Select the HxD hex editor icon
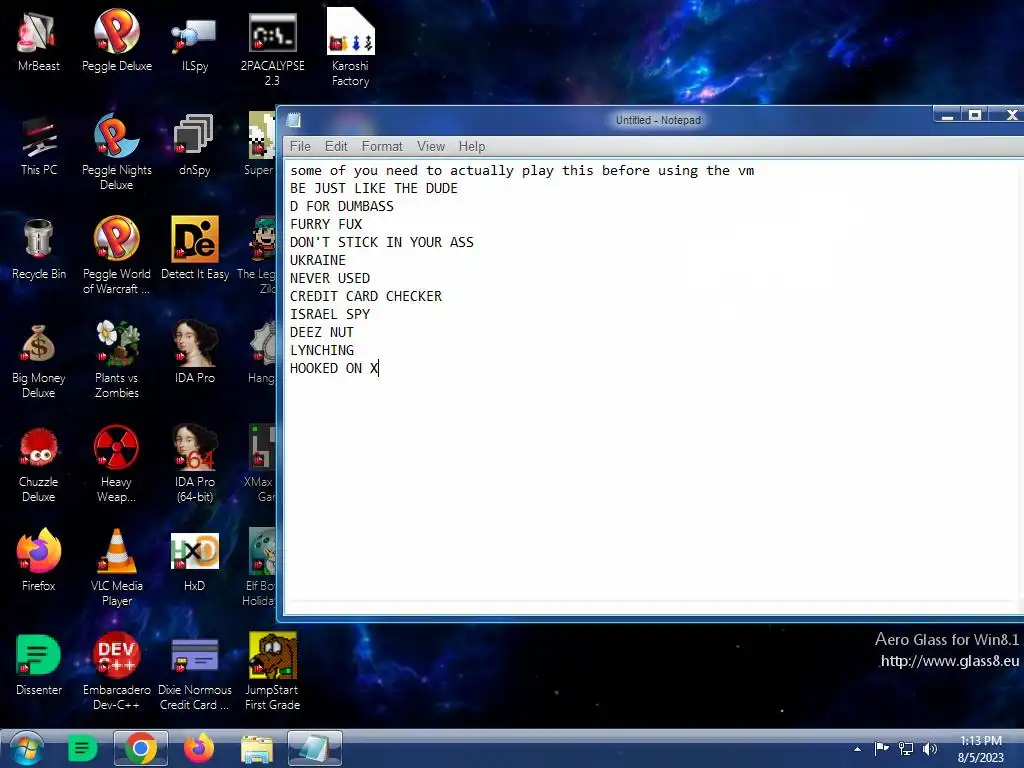The width and height of the screenshot is (1024, 768). 195,560
